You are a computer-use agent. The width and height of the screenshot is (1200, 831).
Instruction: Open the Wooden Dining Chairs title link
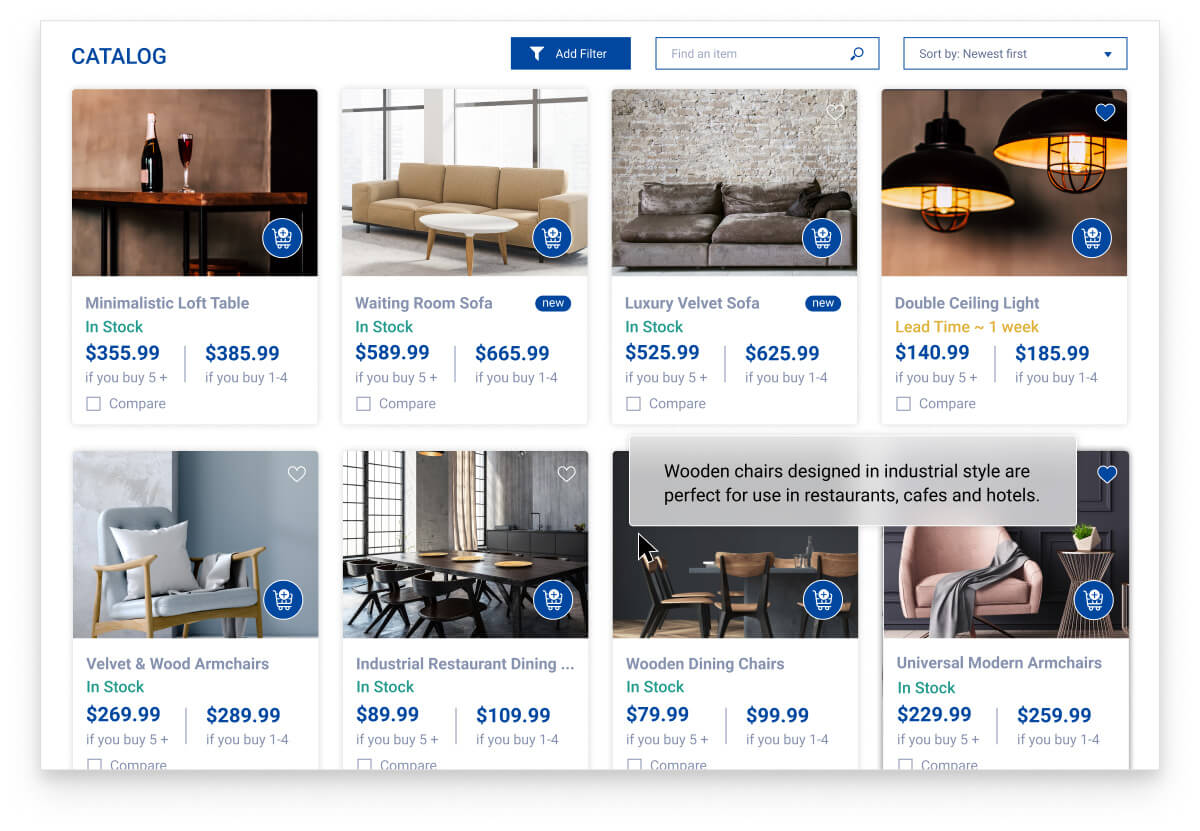tap(705, 664)
